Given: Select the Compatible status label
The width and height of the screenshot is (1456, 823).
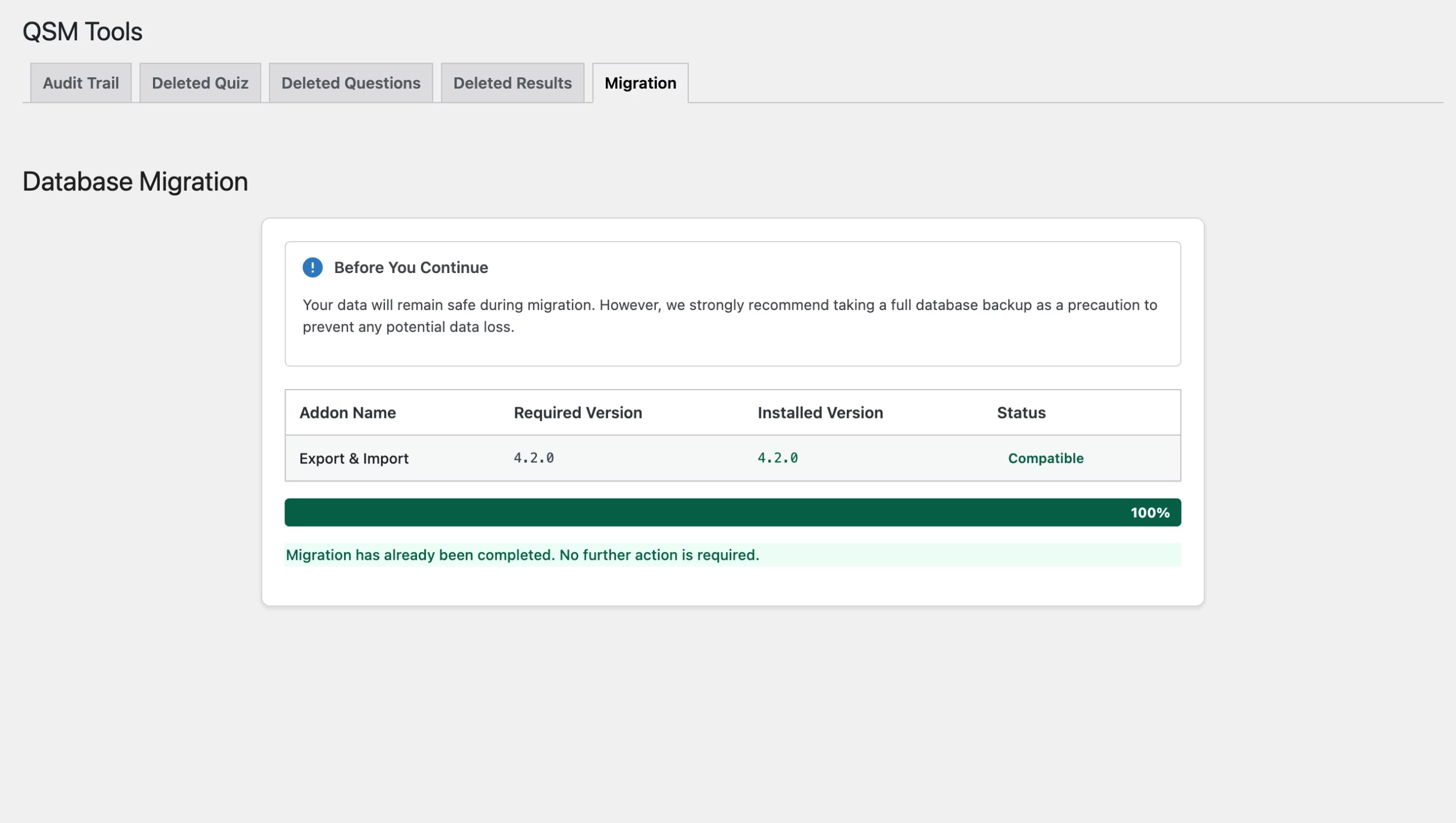Looking at the screenshot, I should [1045, 458].
